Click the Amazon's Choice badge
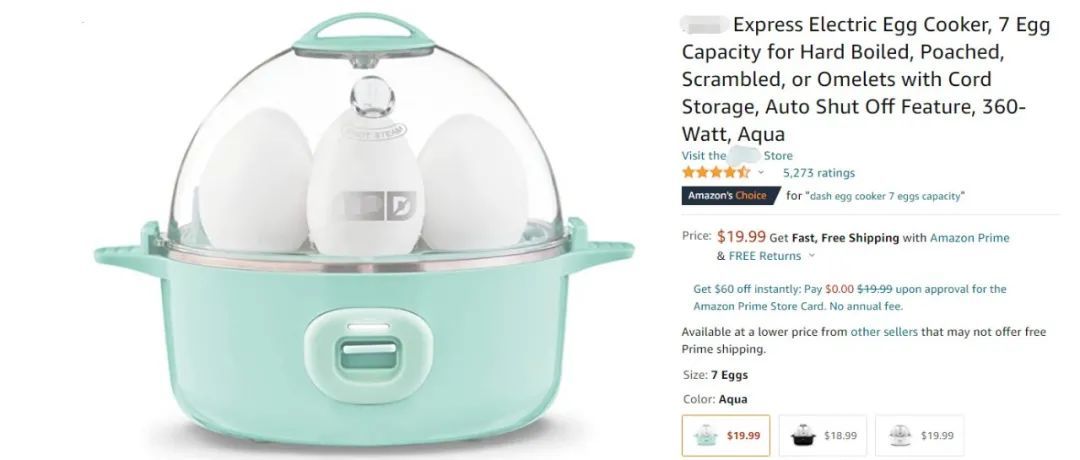1080x460 pixels. coord(729,196)
